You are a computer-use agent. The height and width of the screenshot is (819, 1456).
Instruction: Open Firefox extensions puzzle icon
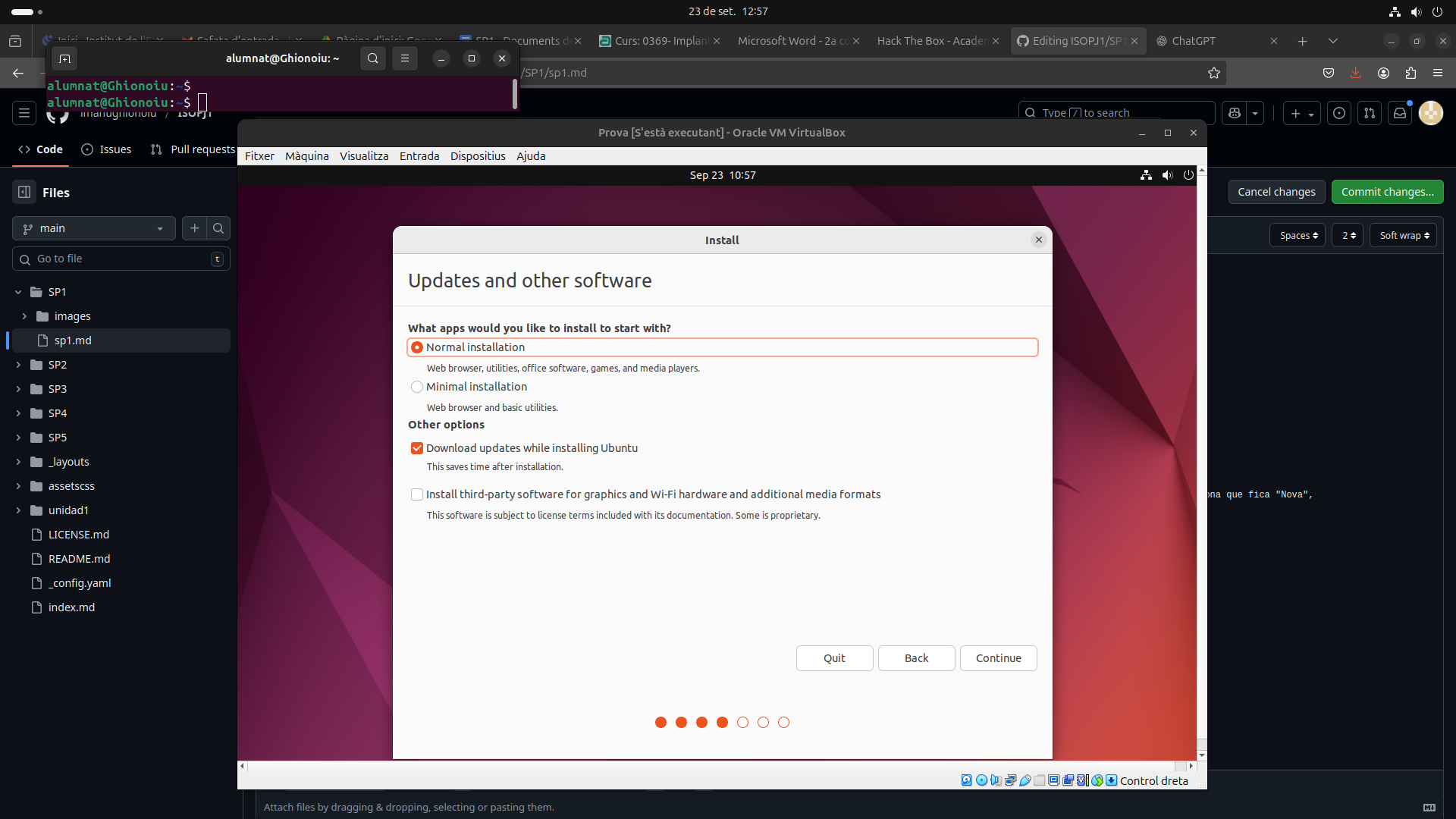tap(1410, 73)
